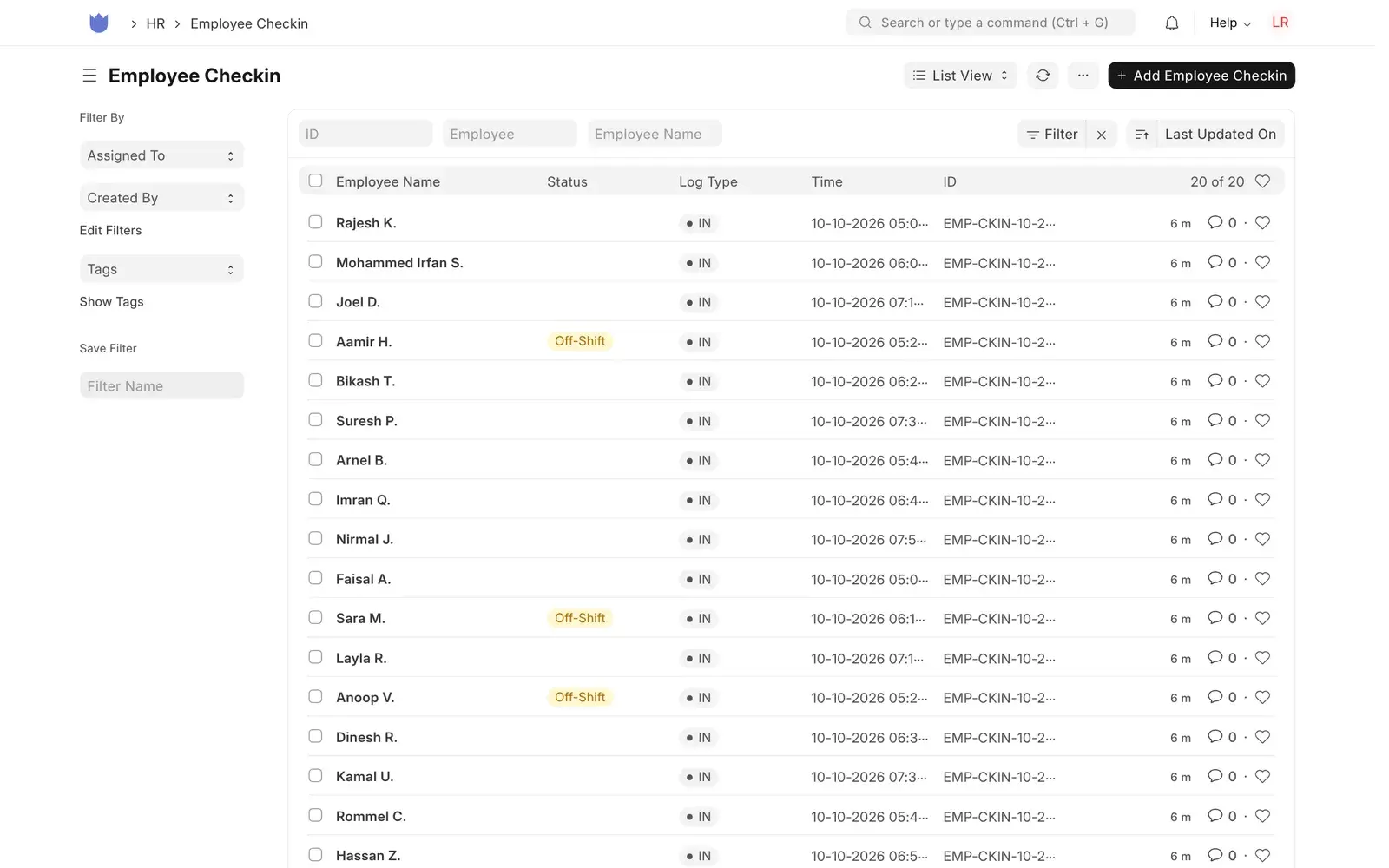This screenshot has width=1389, height=868.
Task: Toggle sort direction icon
Action: point(1142,135)
